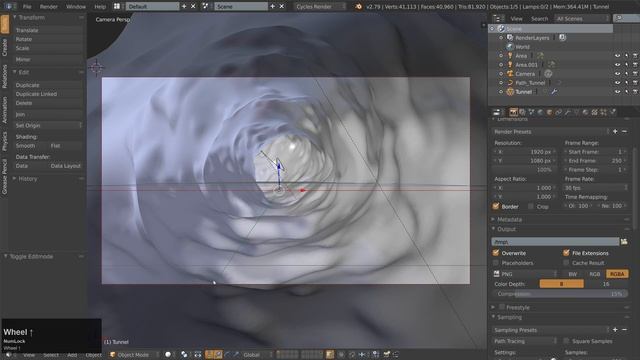
Task: Expand the Metadata panel
Action: pyautogui.click(x=509, y=220)
